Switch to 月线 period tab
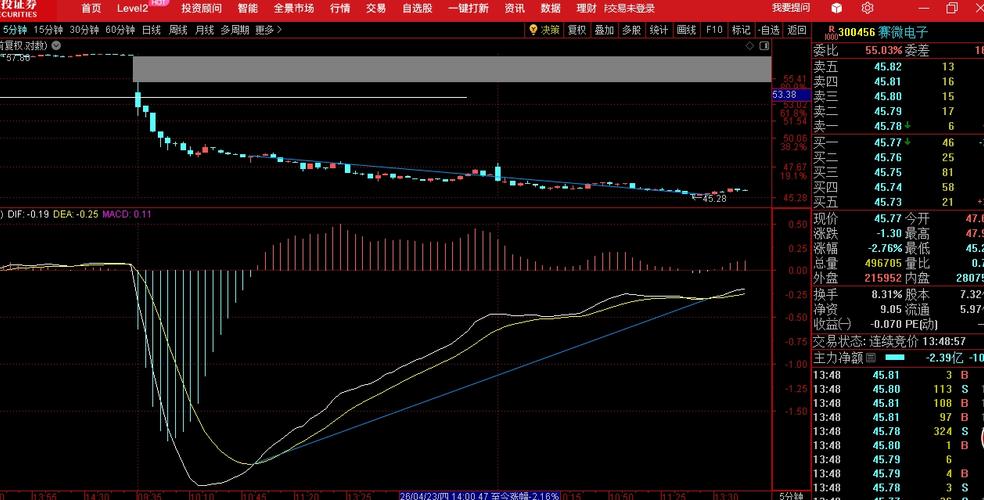This screenshot has width=984, height=500. pyautogui.click(x=205, y=29)
